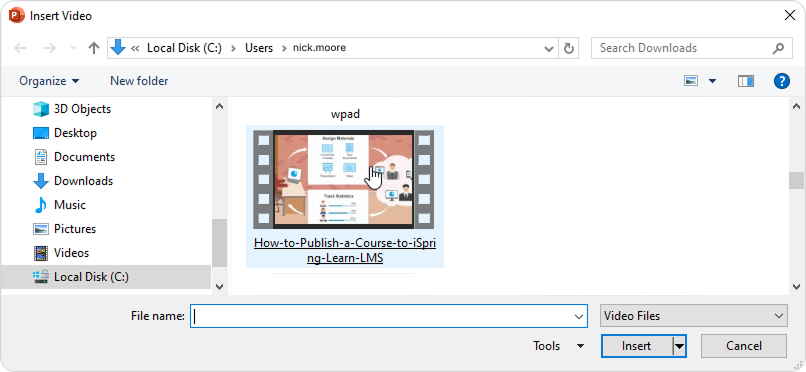Click navigation pane scroll down arrow
This screenshot has height=372, width=806.
(219, 286)
